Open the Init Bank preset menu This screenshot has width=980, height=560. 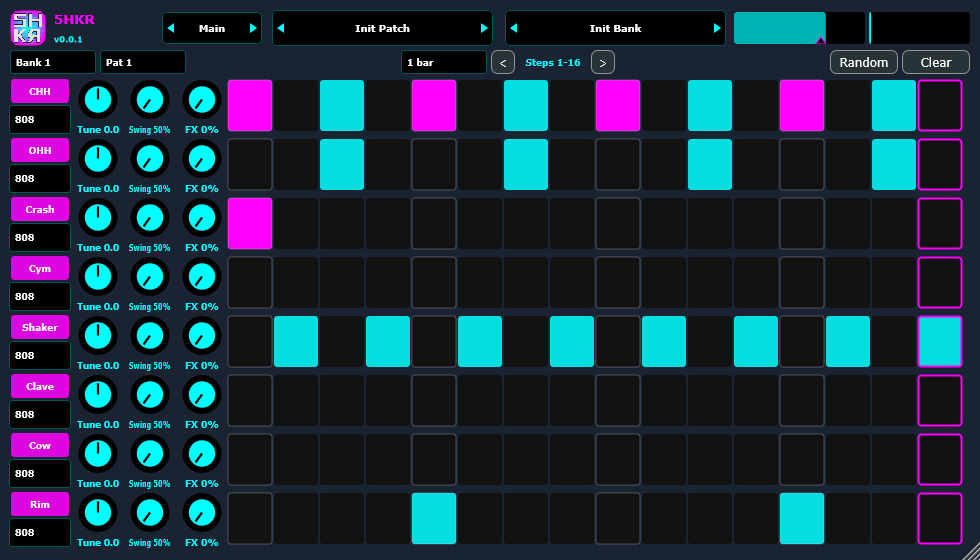click(616, 28)
